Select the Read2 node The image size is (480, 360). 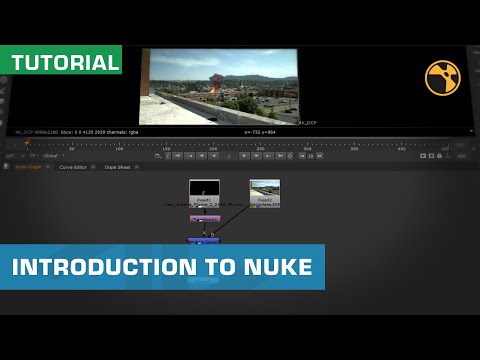(x=265, y=193)
